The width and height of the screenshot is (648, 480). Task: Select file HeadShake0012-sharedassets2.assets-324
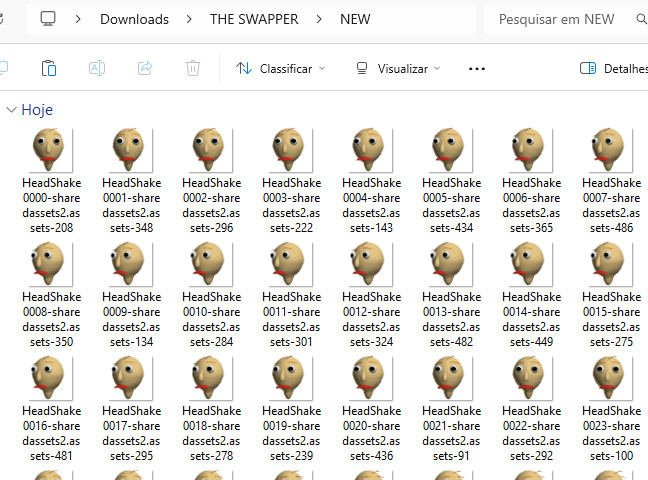pyautogui.click(x=371, y=294)
